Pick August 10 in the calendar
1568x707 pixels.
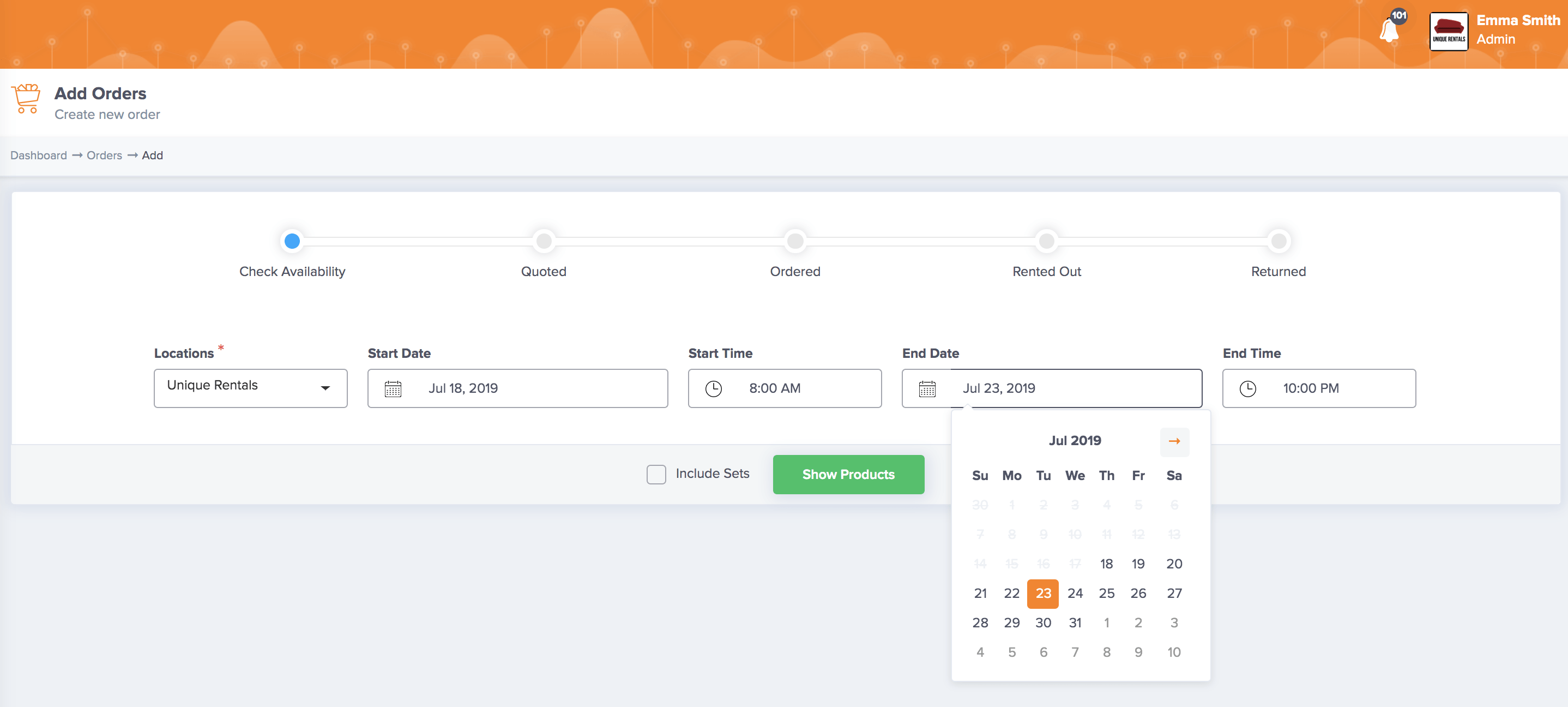pyautogui.click(x=1174, y=652)
